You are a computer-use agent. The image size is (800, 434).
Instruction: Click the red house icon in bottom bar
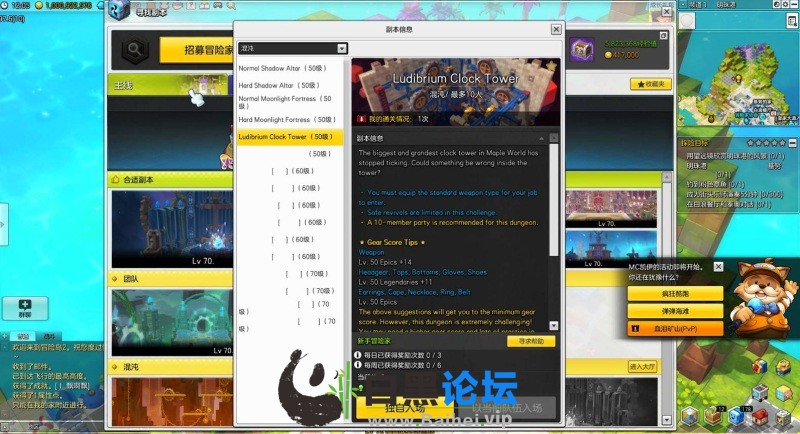coord(759,417)
